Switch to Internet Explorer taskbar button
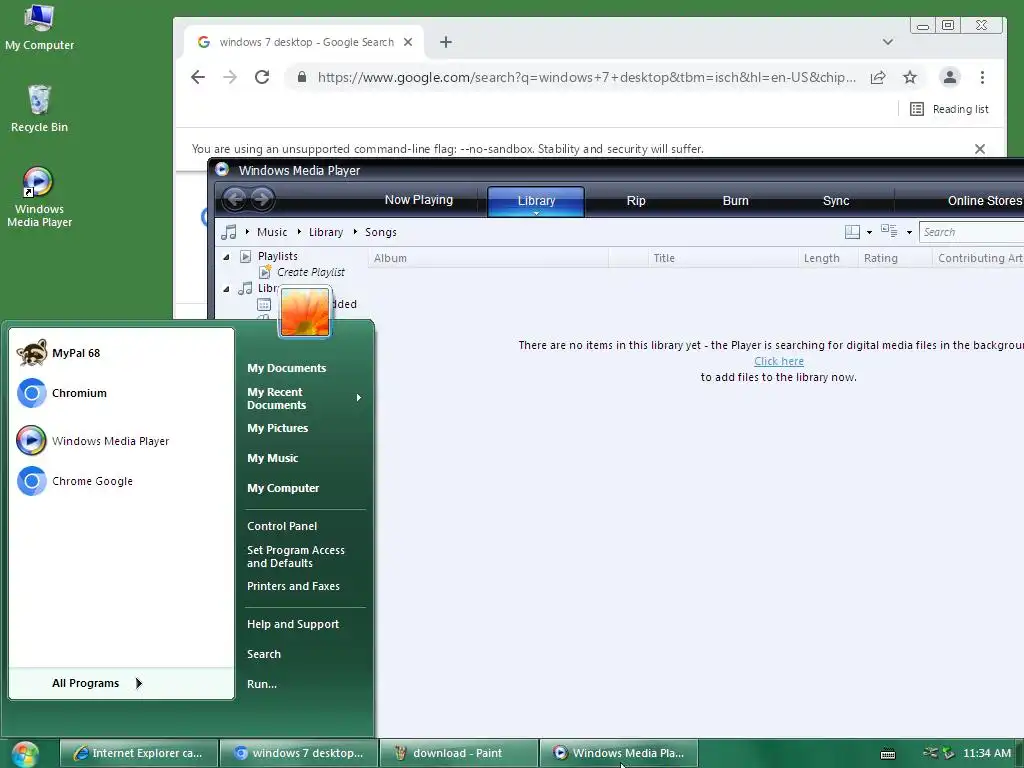This screenshot has height=768, width=1024. tap(138, 753)
